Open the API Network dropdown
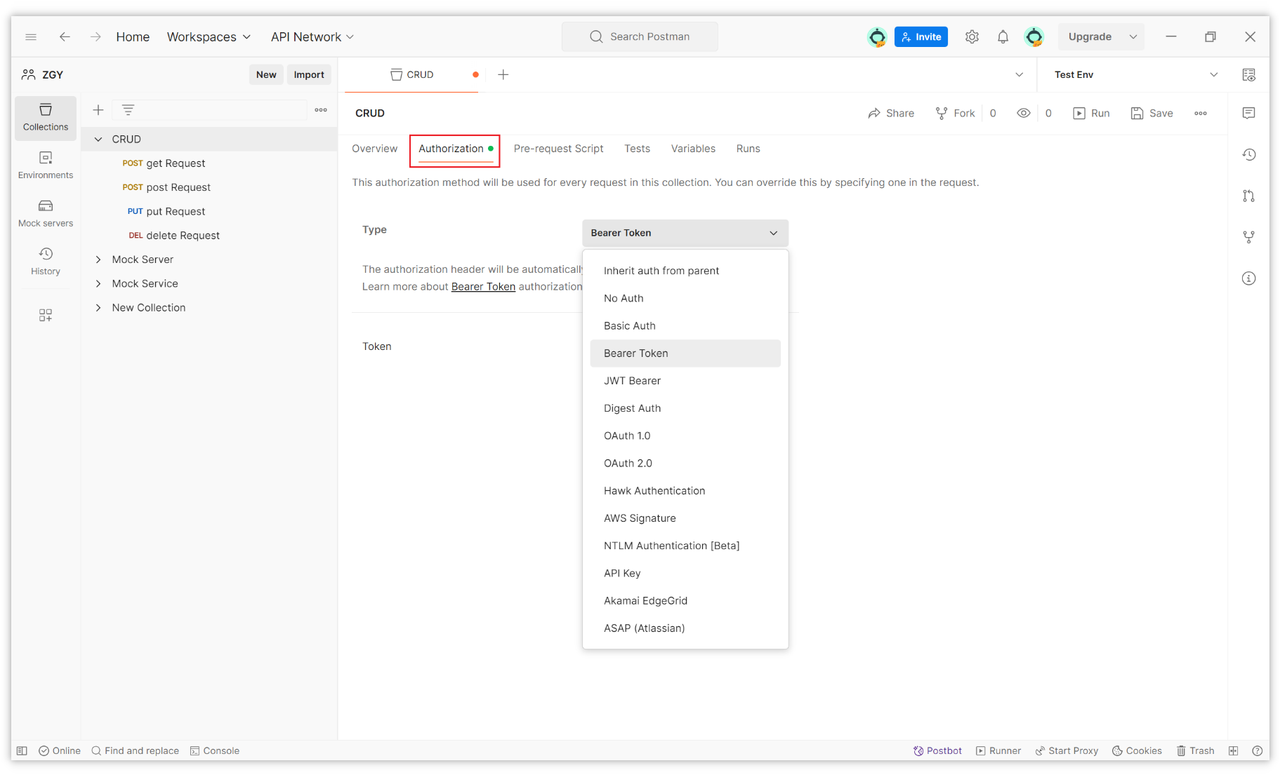Screen dimensions: 1280x775 point(313,37)
